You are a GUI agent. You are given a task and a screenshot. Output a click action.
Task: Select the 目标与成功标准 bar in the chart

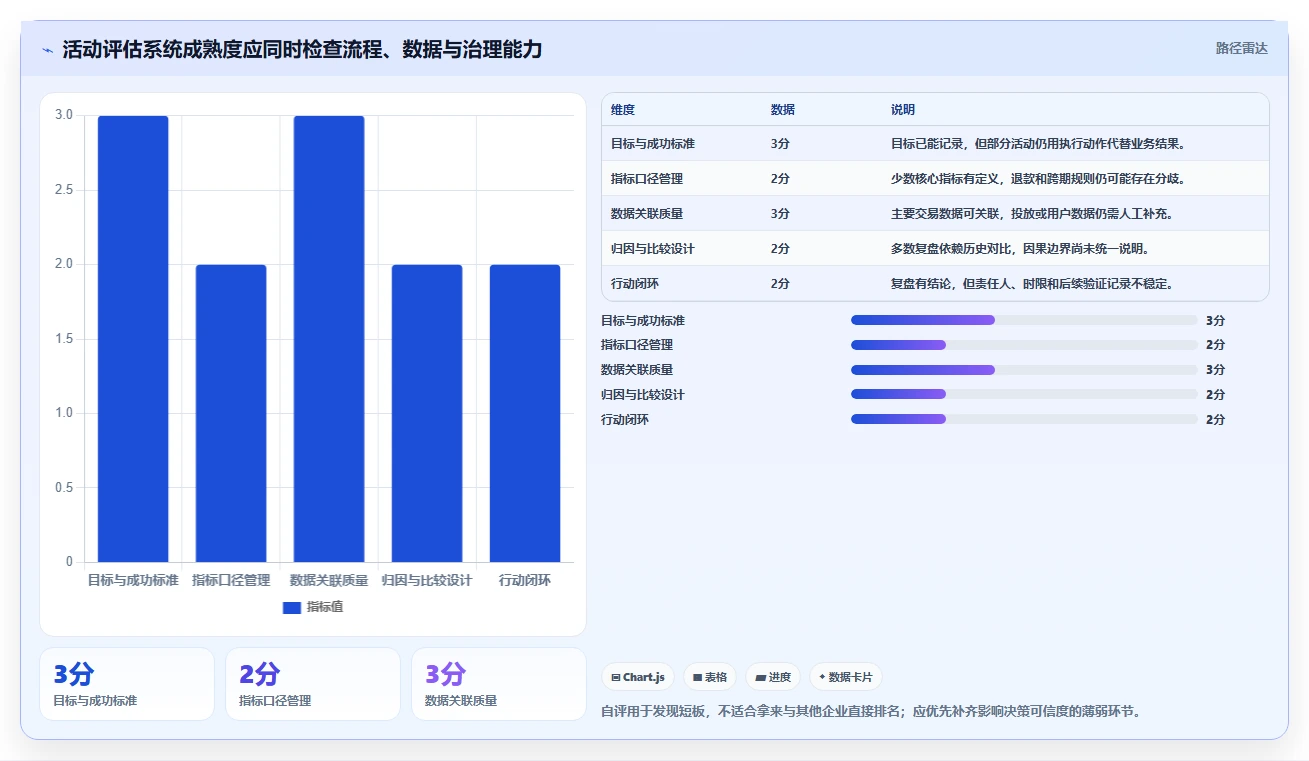tap(133, 339)
